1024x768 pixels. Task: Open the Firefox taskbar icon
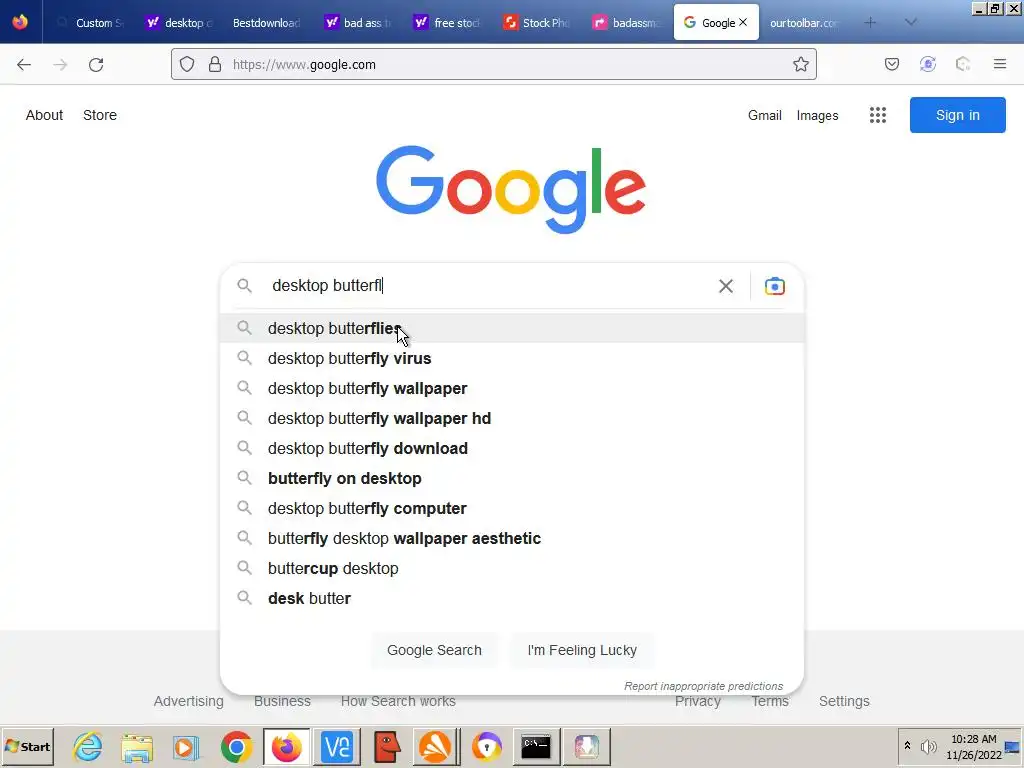coord(286,746)
